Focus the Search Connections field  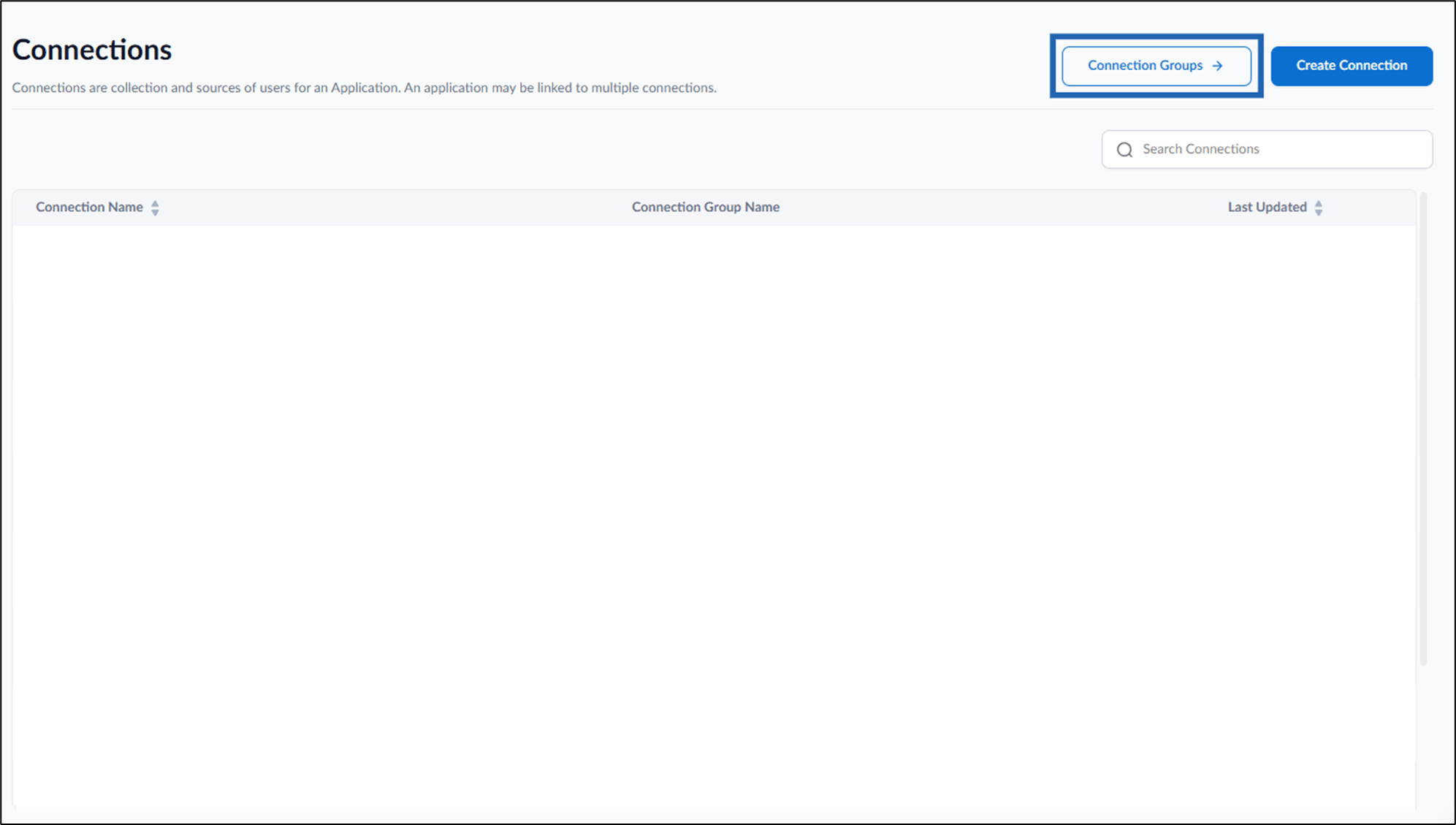coord(1267,149)
